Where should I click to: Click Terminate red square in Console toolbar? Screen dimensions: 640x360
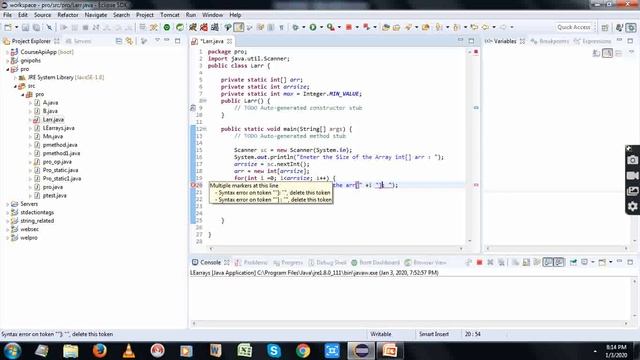480,262
